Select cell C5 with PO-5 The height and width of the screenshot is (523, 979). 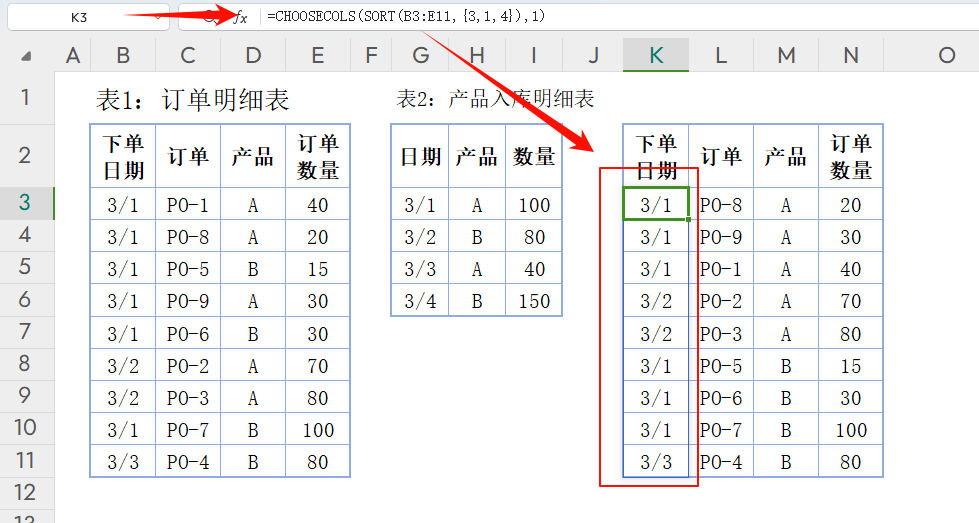(188, 268)
